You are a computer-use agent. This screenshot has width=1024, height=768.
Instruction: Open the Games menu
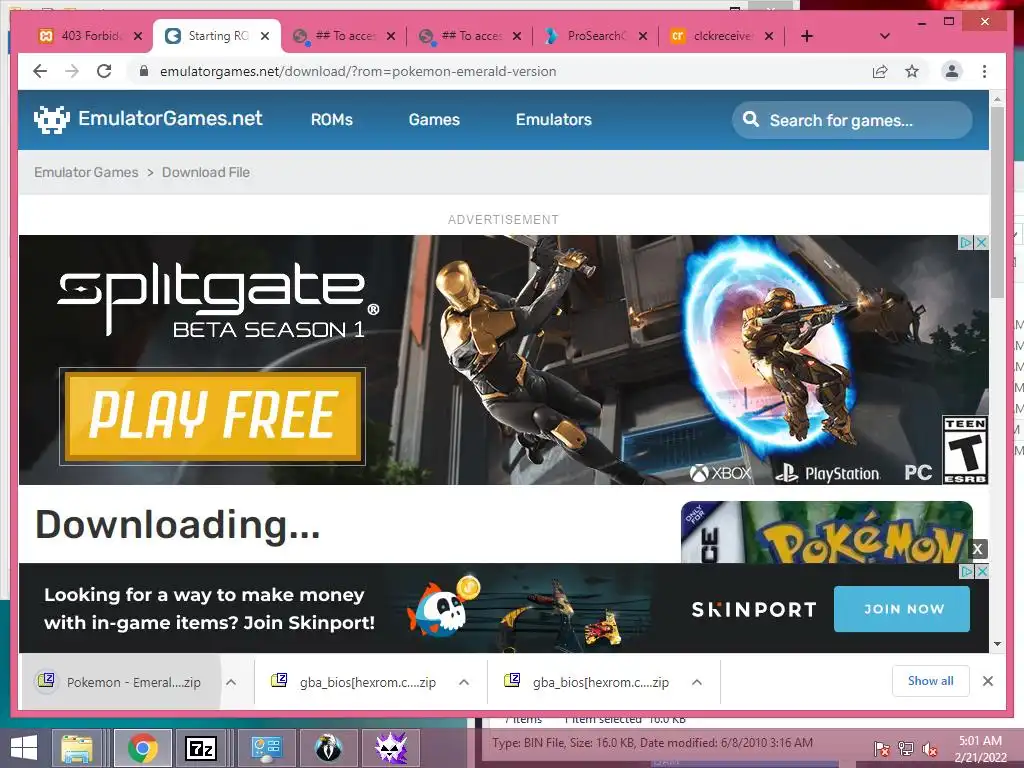coord(434,120)
